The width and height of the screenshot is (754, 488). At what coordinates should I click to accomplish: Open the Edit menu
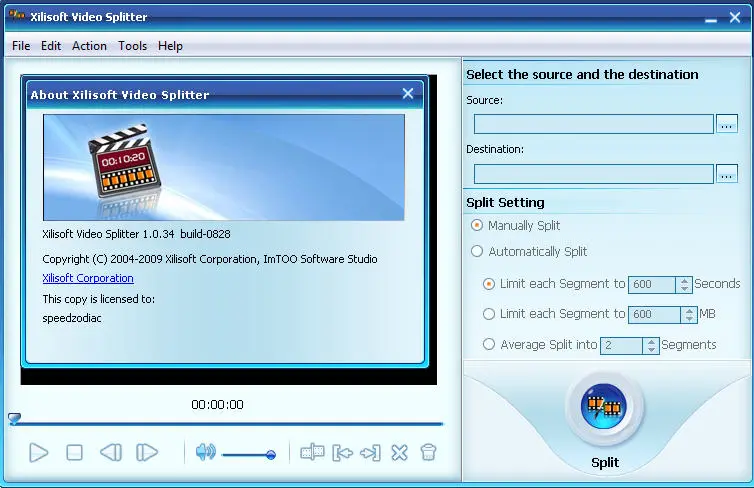[51, 46]
